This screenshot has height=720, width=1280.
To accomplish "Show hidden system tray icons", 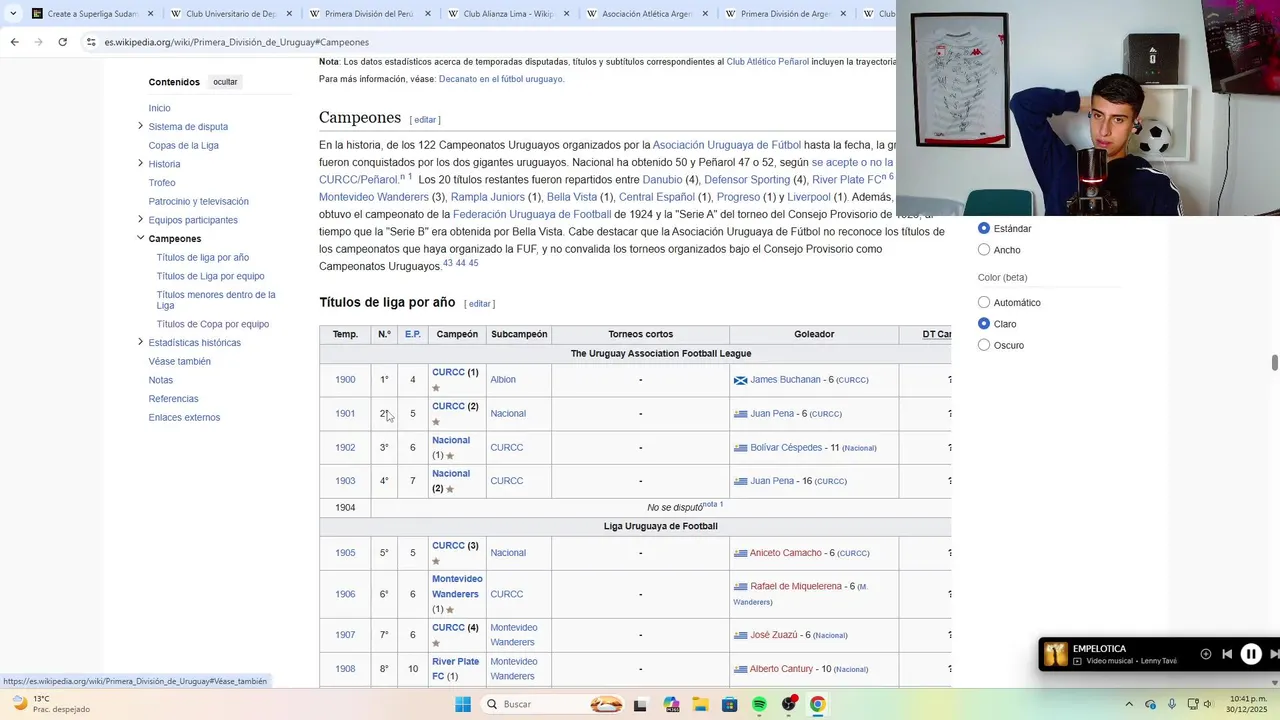I will click(x=1129, y=704).
